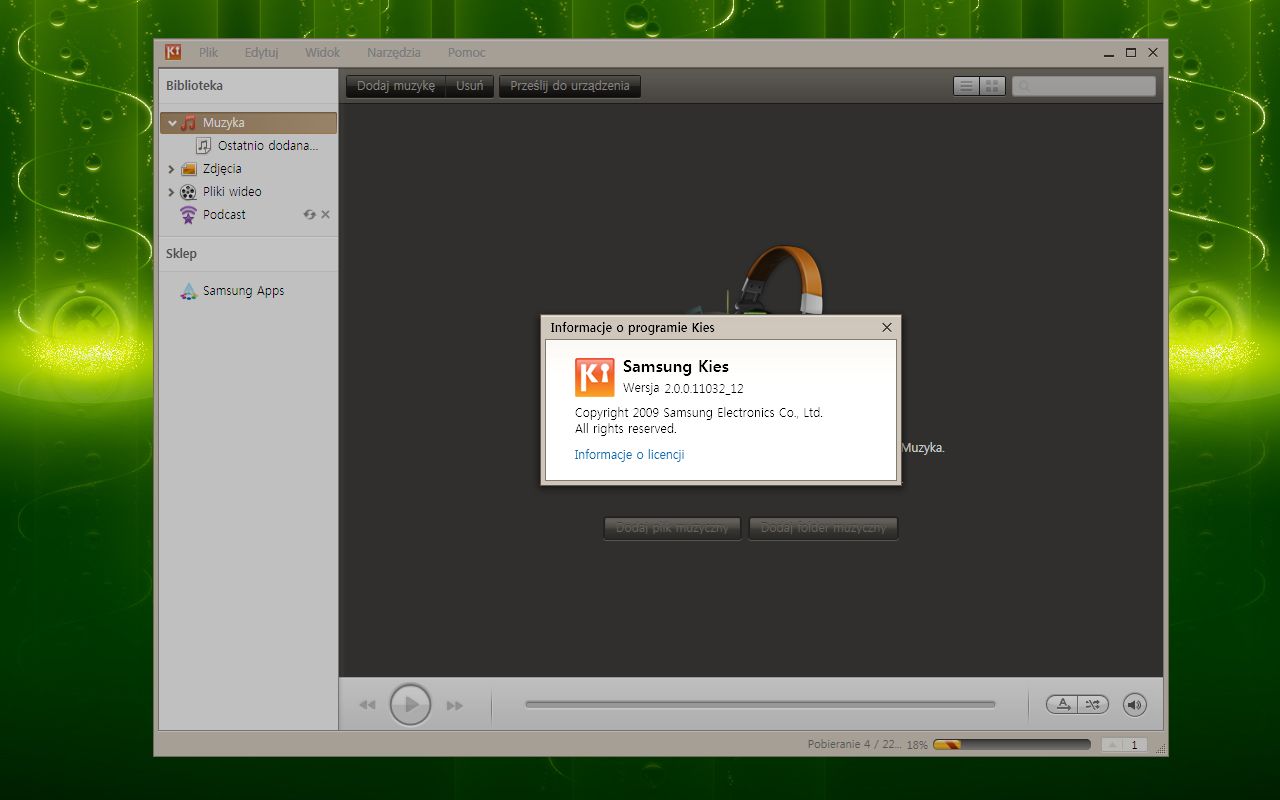Image resolution: width=1280 pixels, height=800 pixels.
Task: Click the Usuń button
Action: point(470,86)
